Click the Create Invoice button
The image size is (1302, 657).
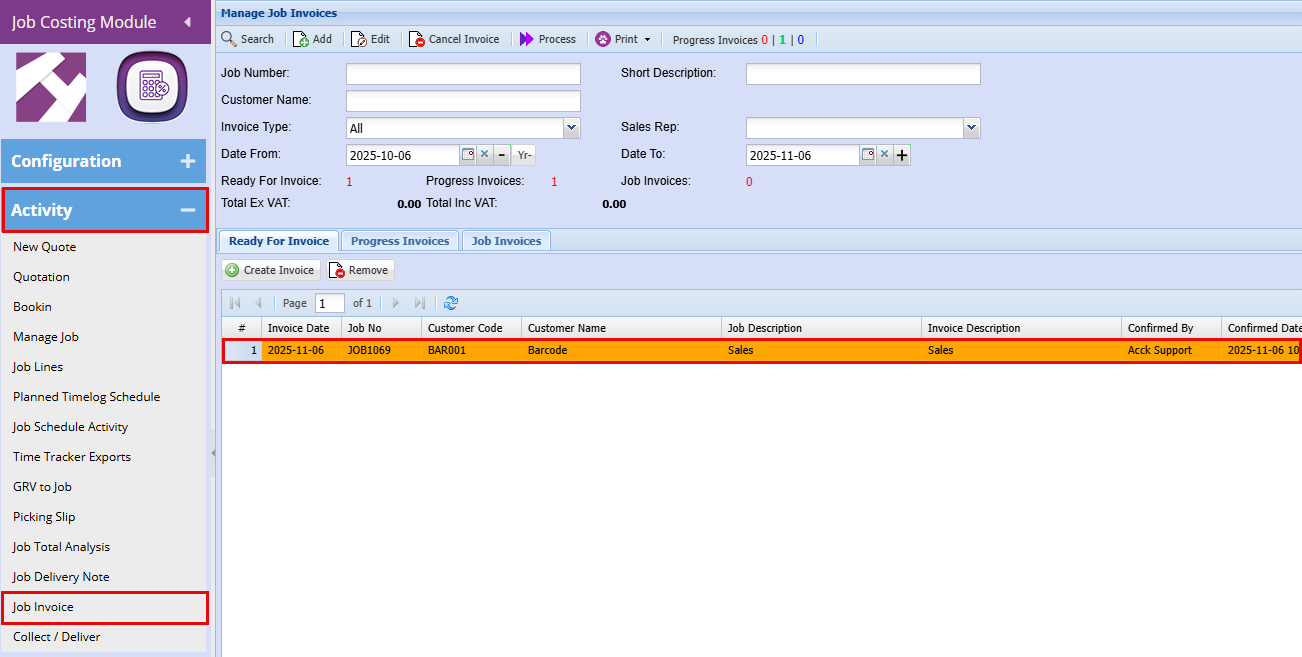click(x=270, y=270)
